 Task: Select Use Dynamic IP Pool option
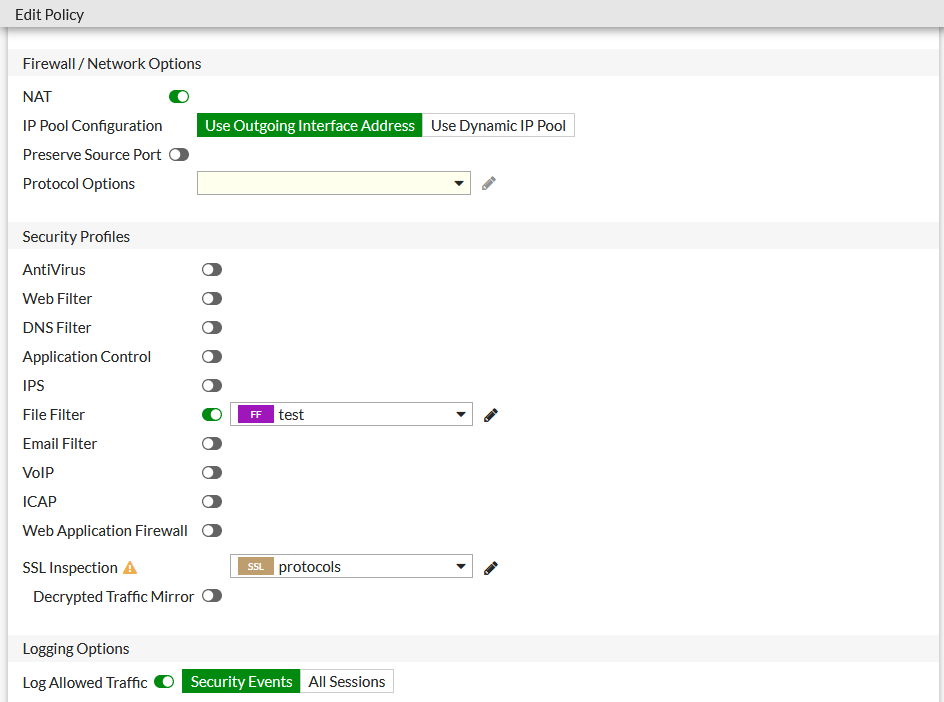pyautogui.click(x=498, y=126)
